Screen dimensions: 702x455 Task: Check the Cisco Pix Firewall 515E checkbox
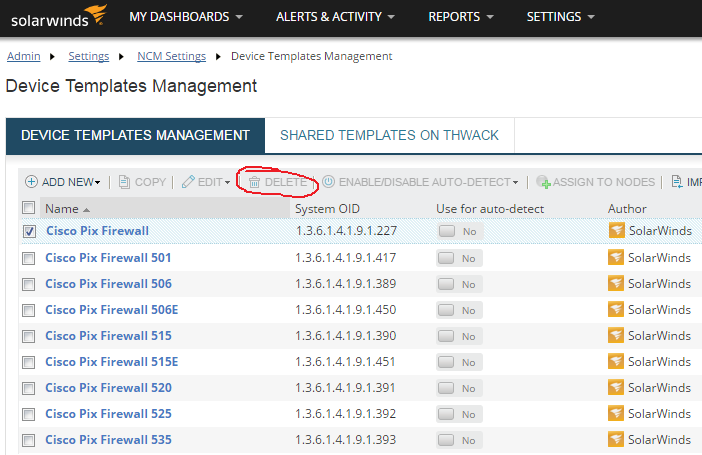pyautogui.click(x=29, y=362)
